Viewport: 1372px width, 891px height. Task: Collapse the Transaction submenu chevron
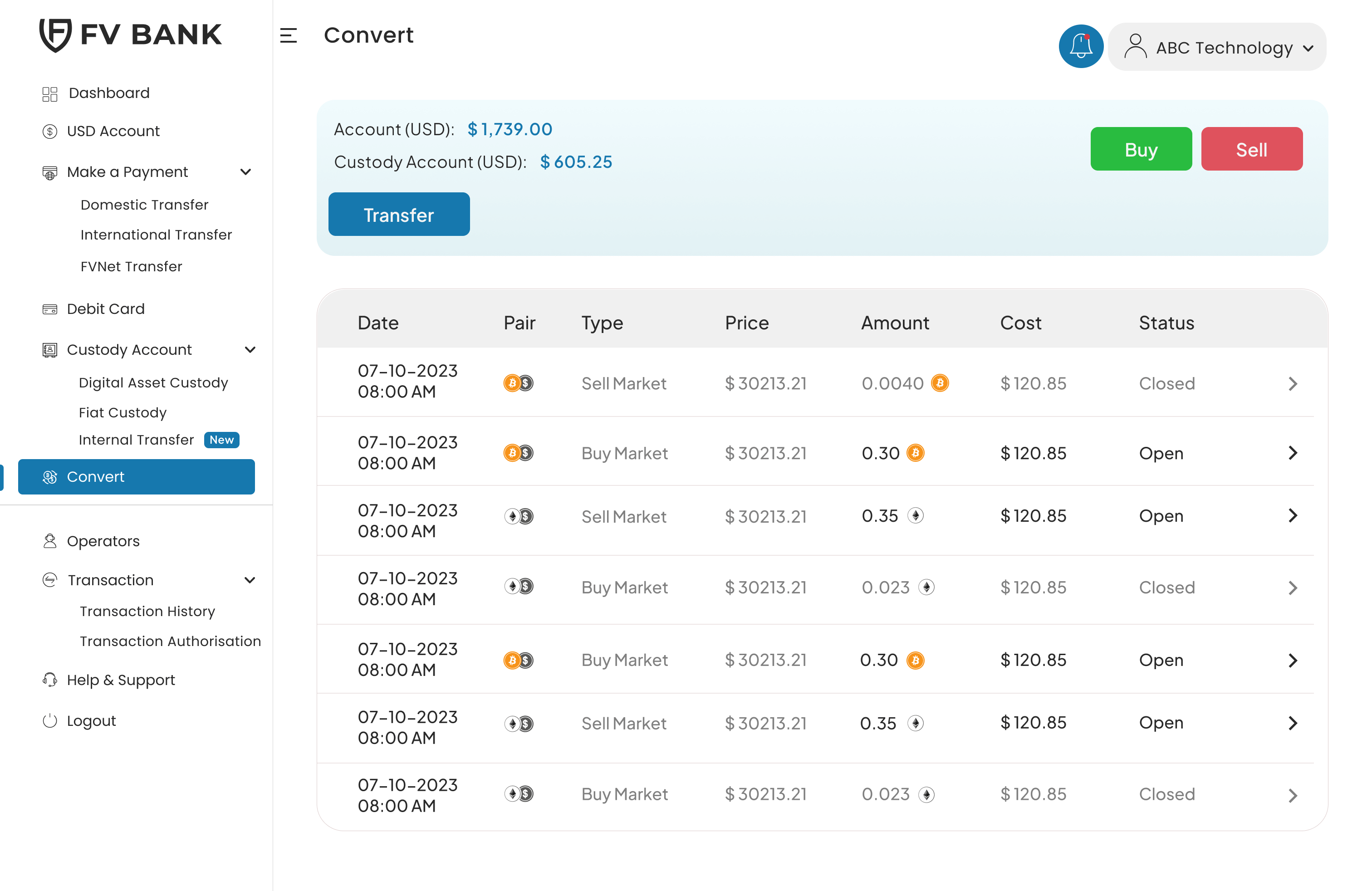pos(250,580)
